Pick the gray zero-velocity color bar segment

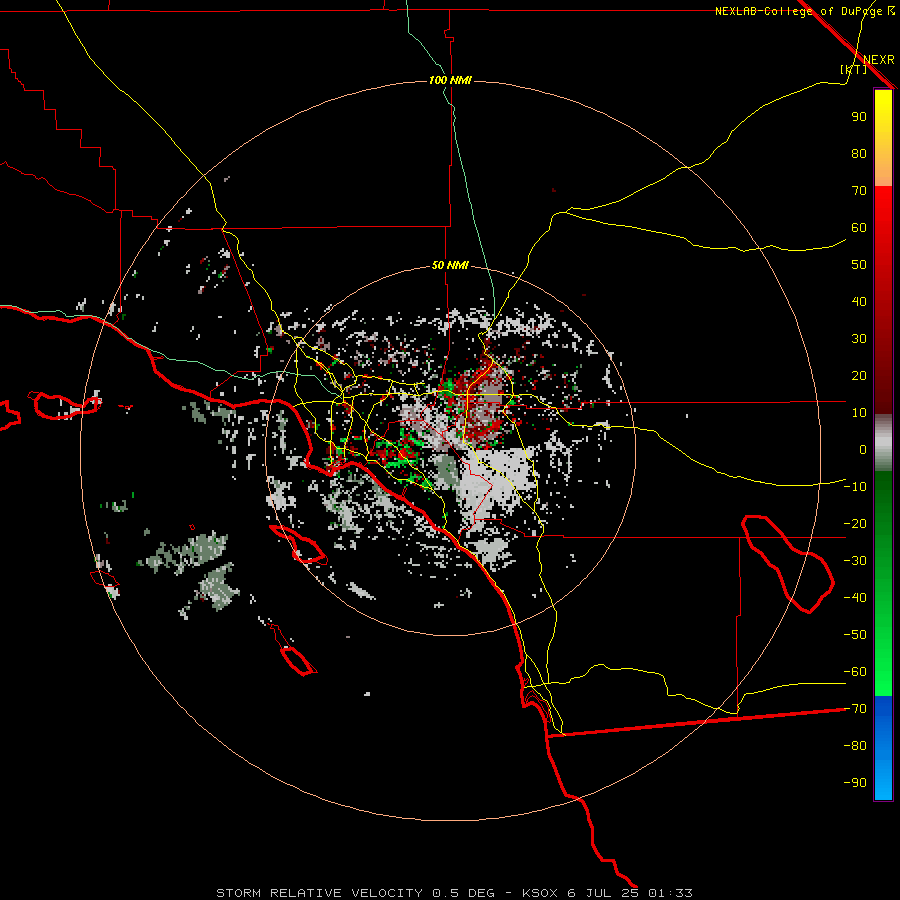coord(883,443)
